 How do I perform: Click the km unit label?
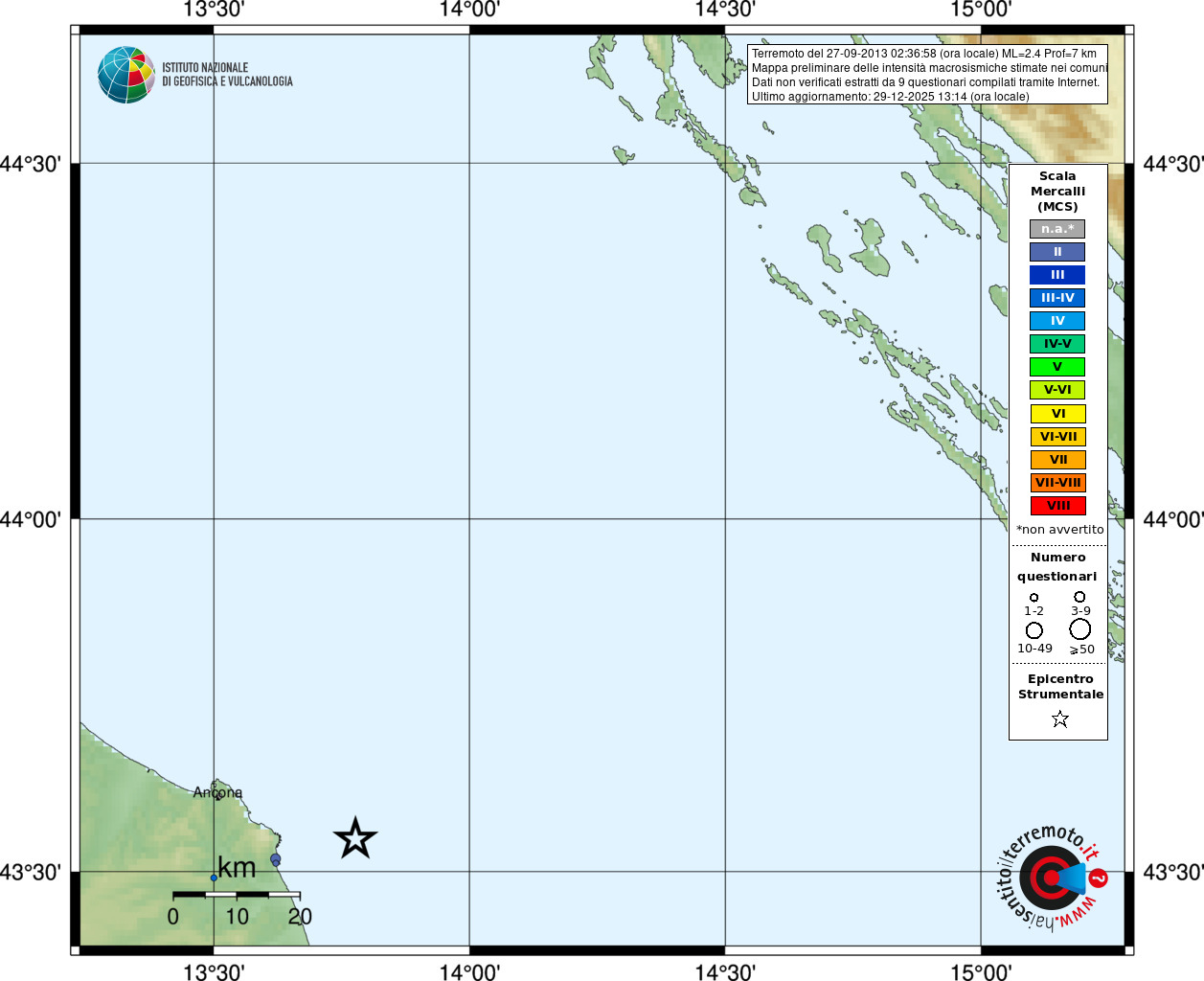click(x=237, y=868)
